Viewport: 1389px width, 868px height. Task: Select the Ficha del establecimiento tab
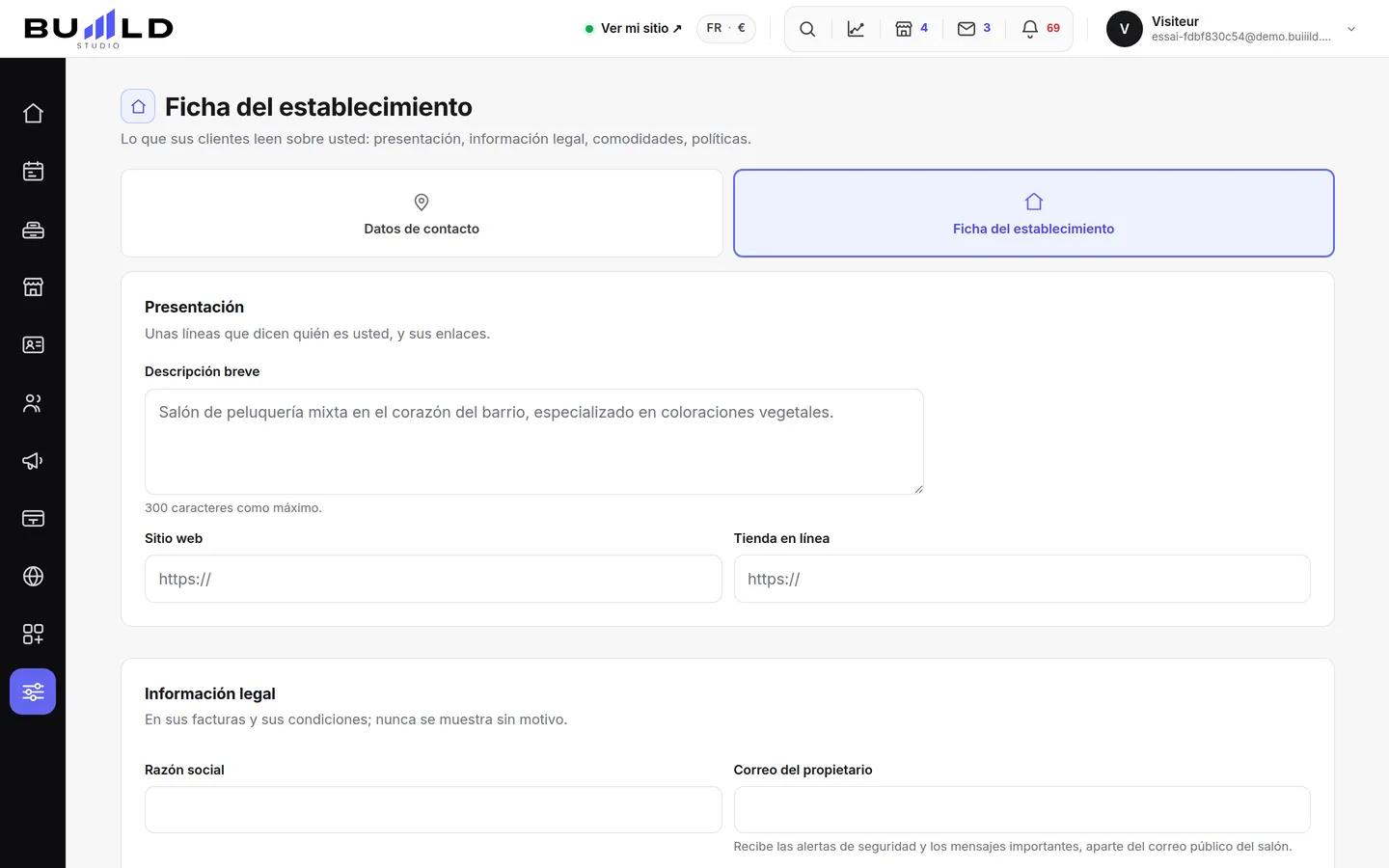pyautogui.click(x=1034, y=213)
